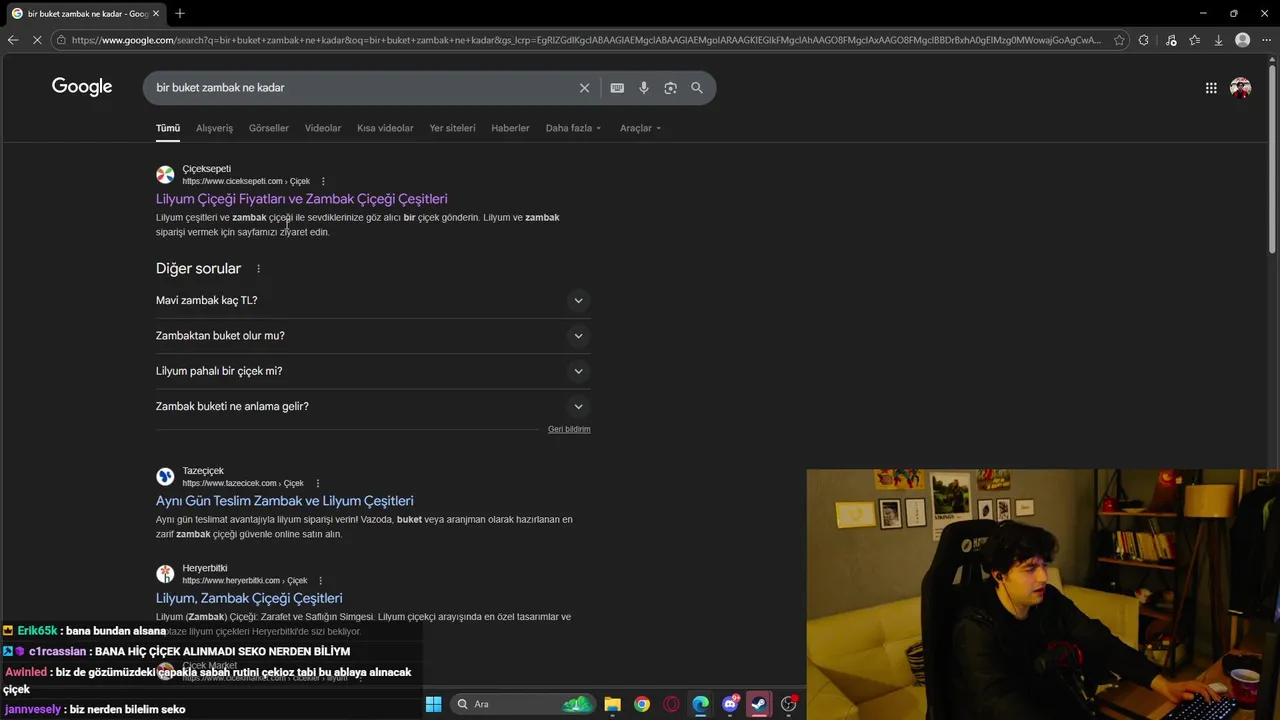1280x720 pixels.
Task: Go to Google homepage via logo
Action: [82, 87]
